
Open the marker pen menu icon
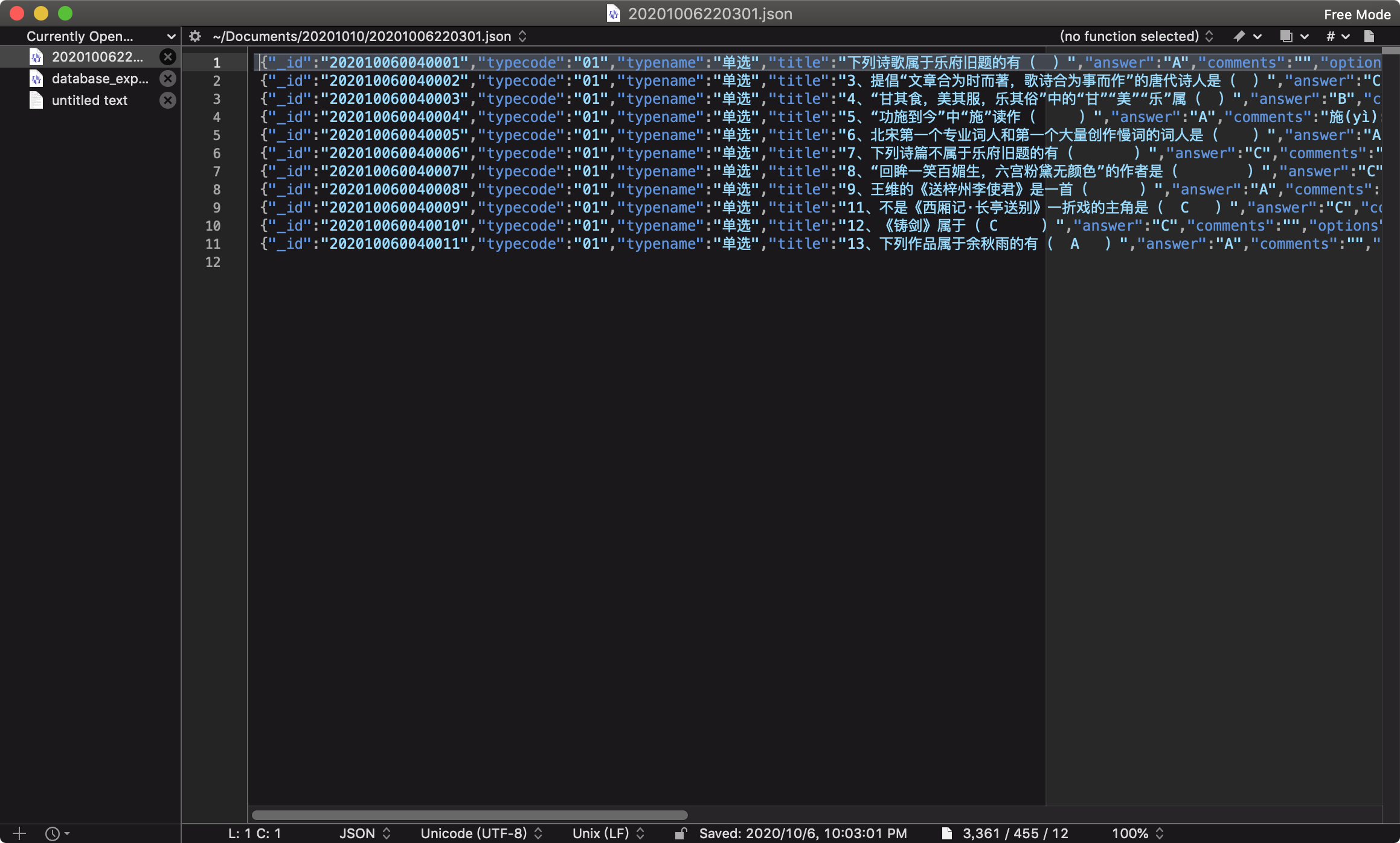[1246, 36]
